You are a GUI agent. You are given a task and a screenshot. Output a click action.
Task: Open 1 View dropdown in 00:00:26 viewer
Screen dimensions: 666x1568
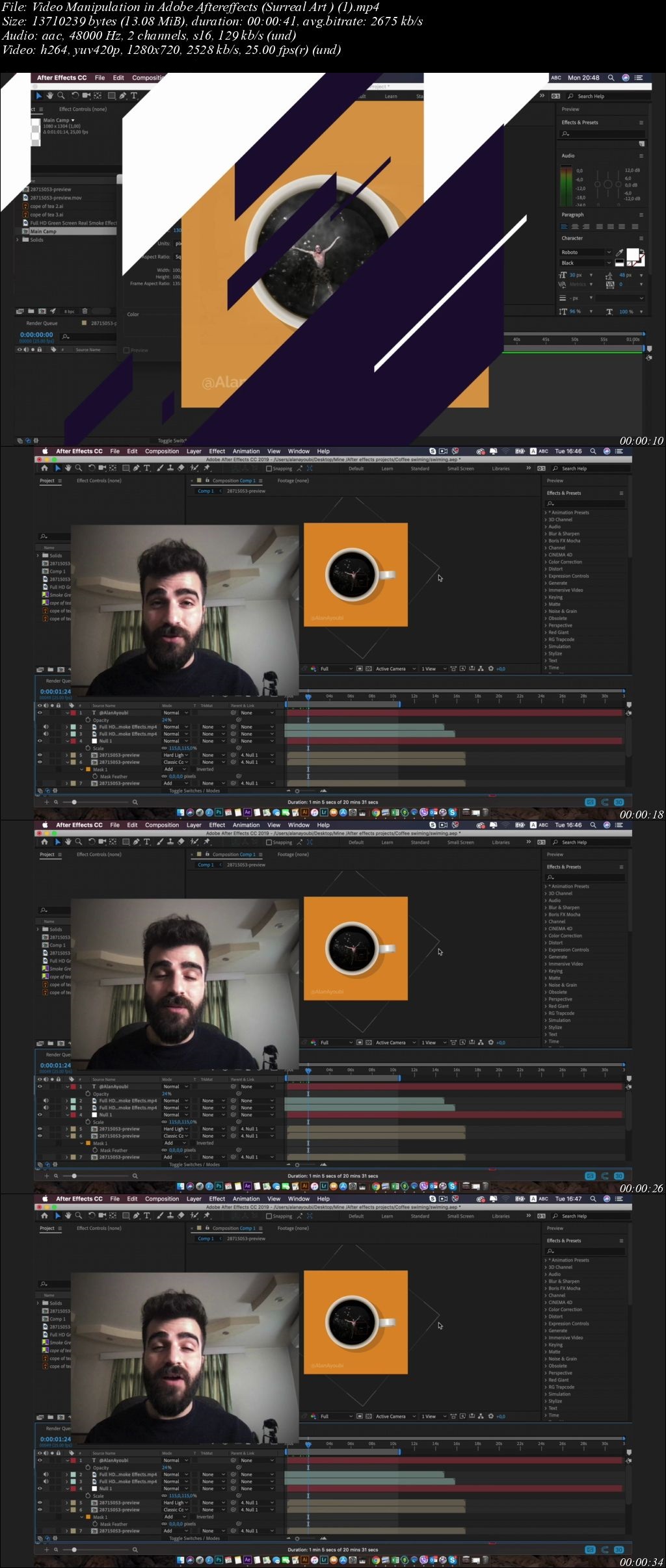(434, 1042)
